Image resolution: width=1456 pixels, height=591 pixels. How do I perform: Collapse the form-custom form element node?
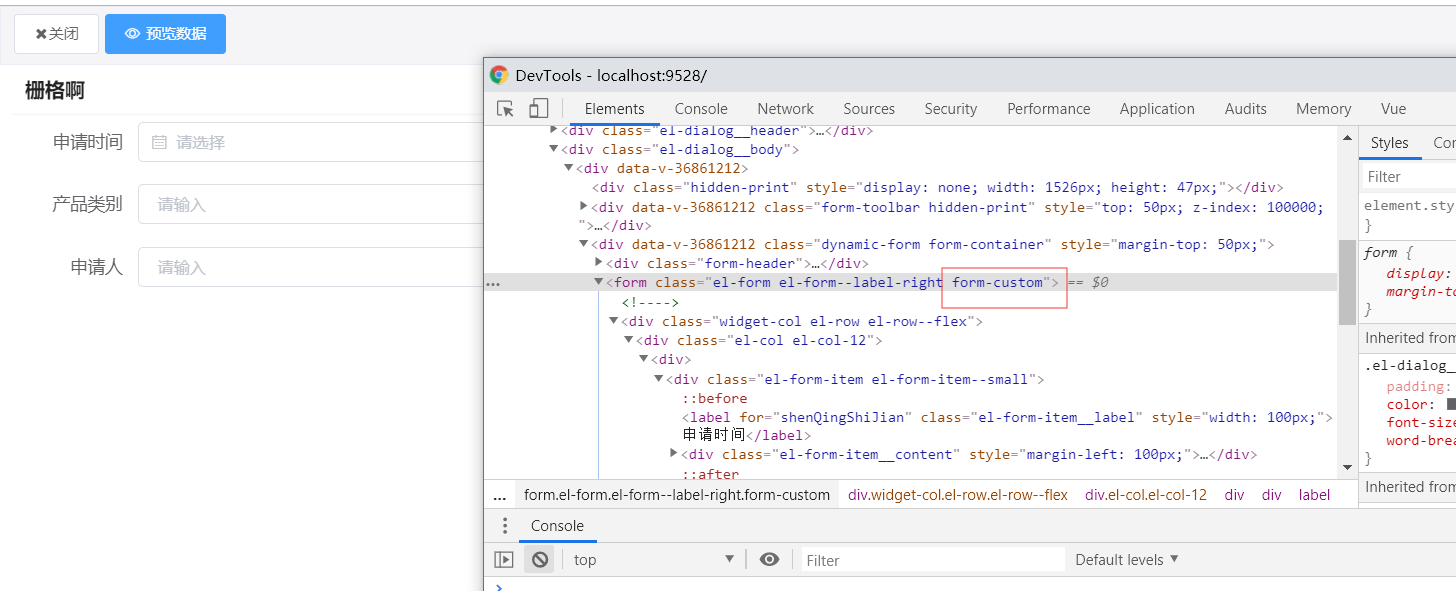tap(599, 283)
